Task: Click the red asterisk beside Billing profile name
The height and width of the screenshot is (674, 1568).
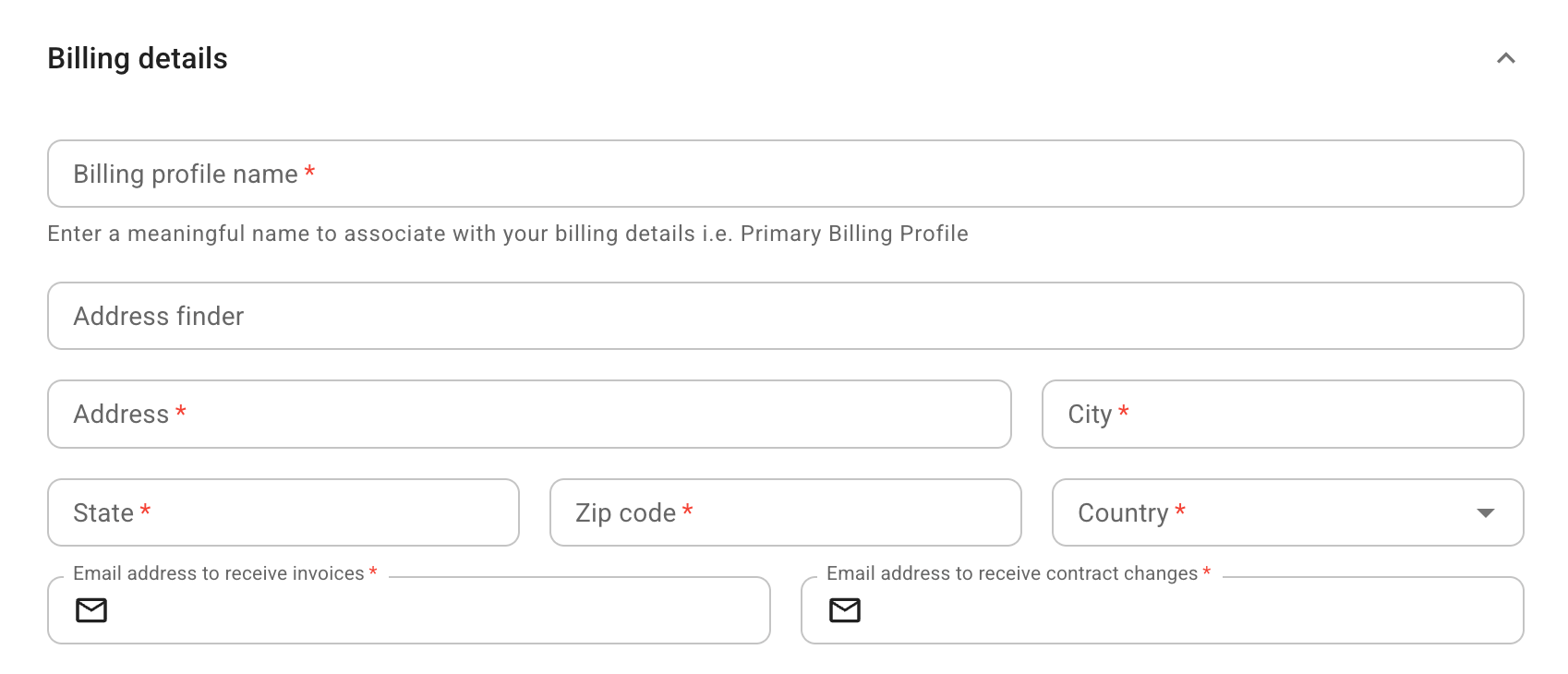Action: click(309, 172)
